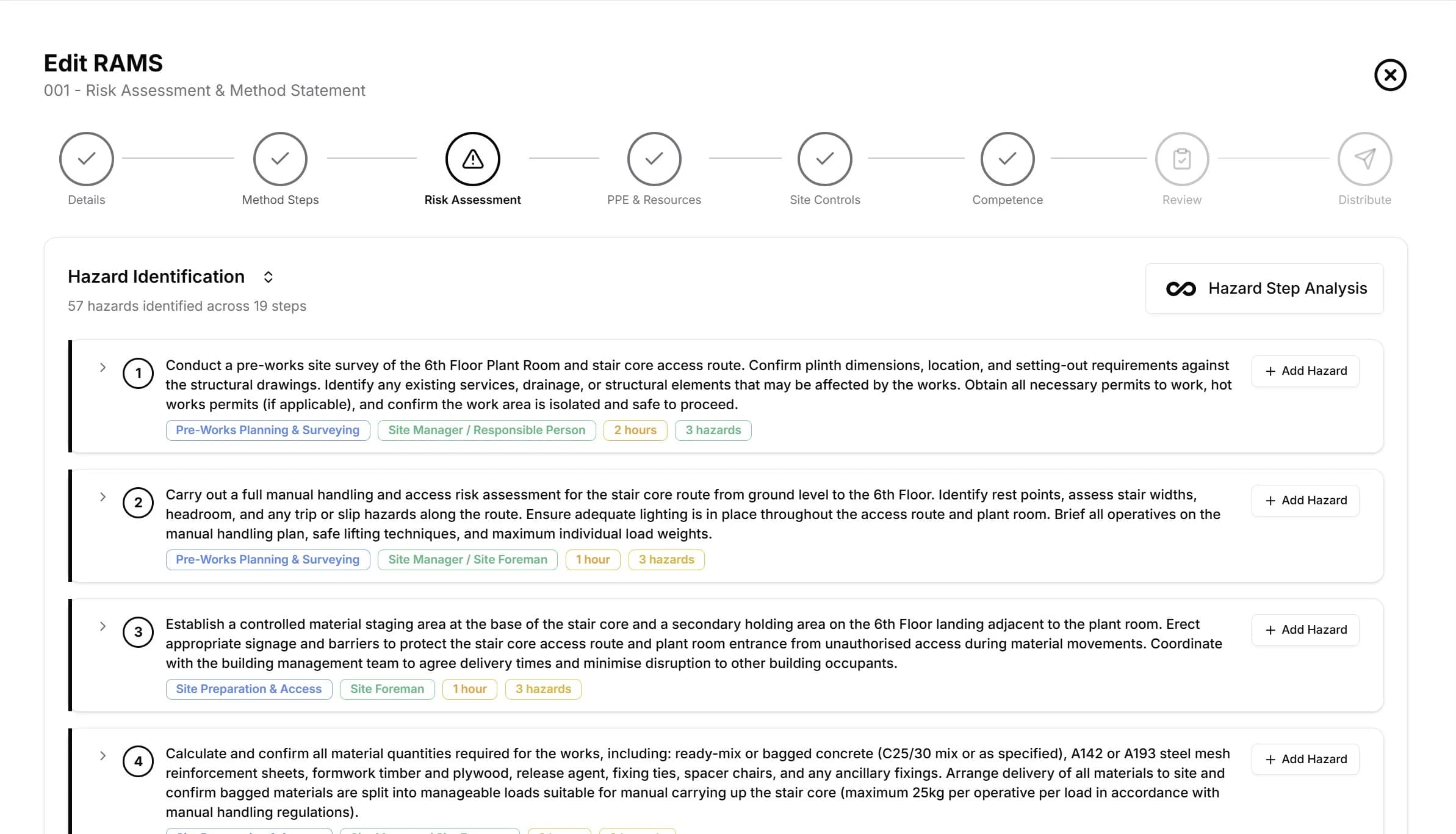Select the PPE & Resources step icon
Image resolution: width=1456 pixels, height=834 pixels.
click(654, 159)
